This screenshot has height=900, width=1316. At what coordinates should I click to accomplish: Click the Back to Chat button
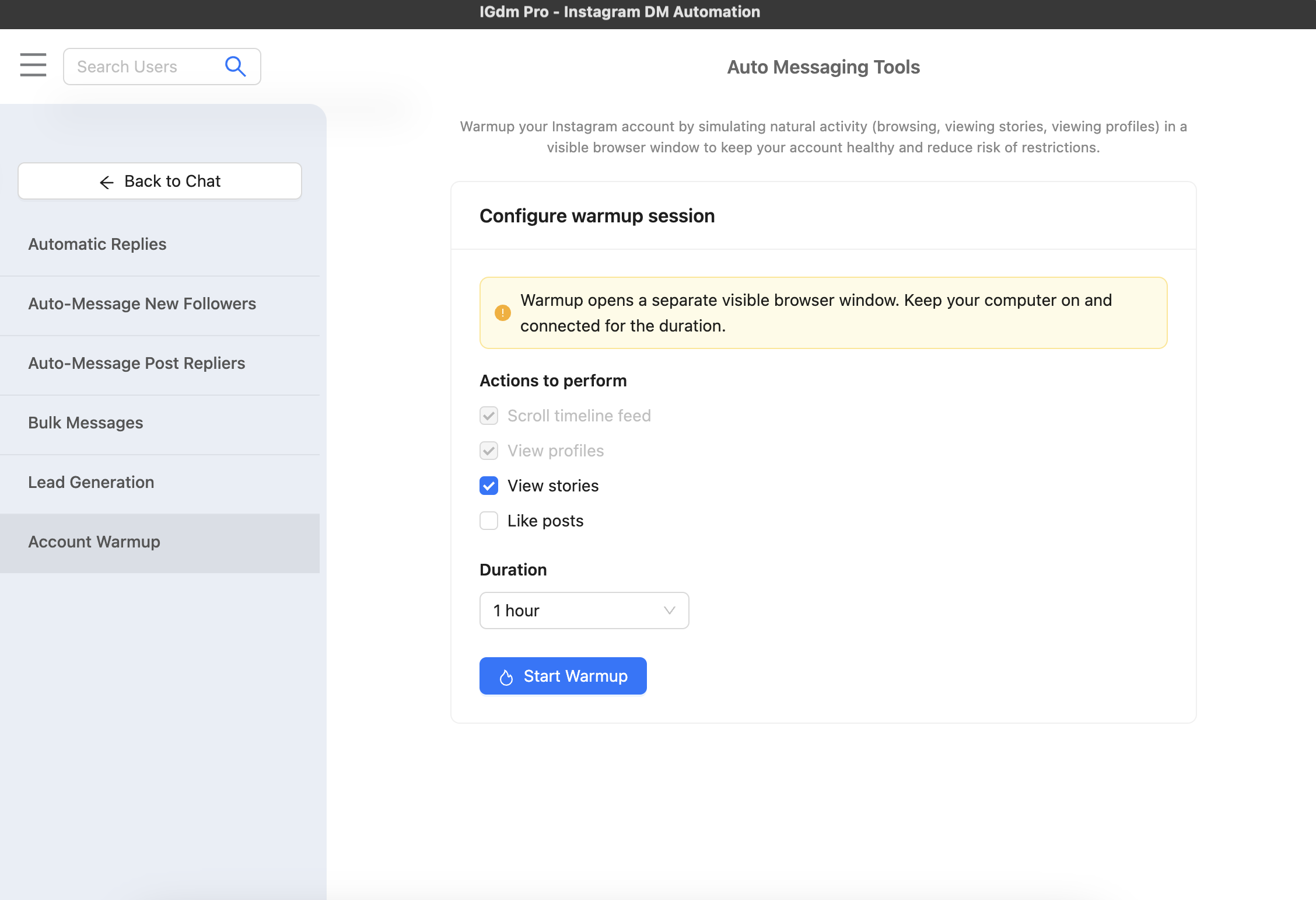tap(160, 182)
